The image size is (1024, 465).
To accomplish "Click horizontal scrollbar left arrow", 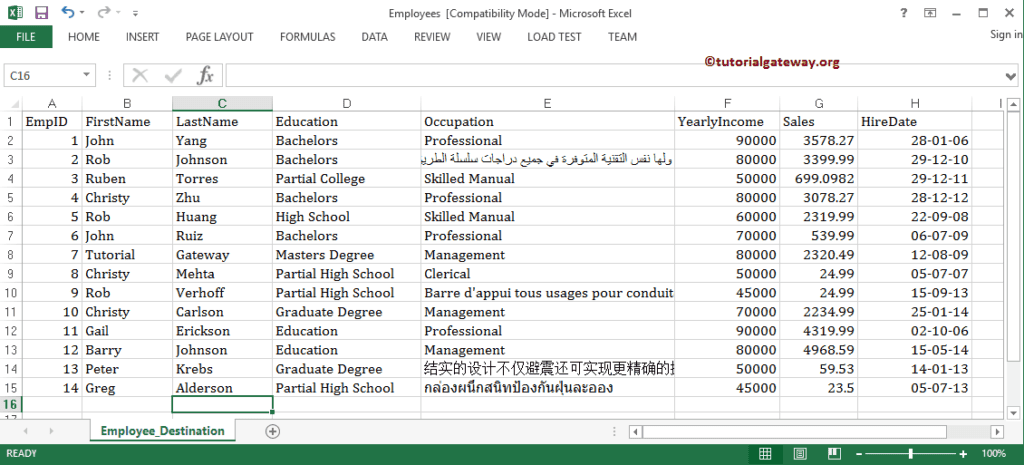I will [635, 432].
